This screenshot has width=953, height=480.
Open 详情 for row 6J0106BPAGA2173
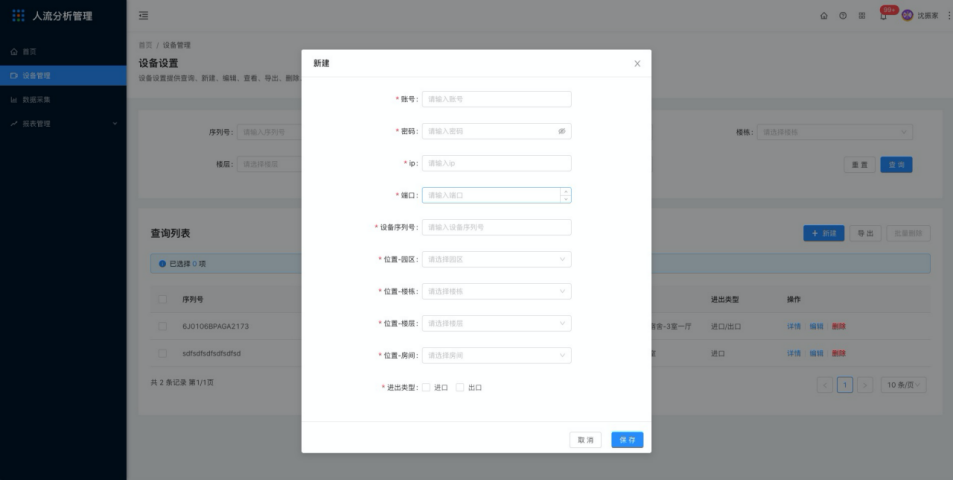tap(794, 326)
